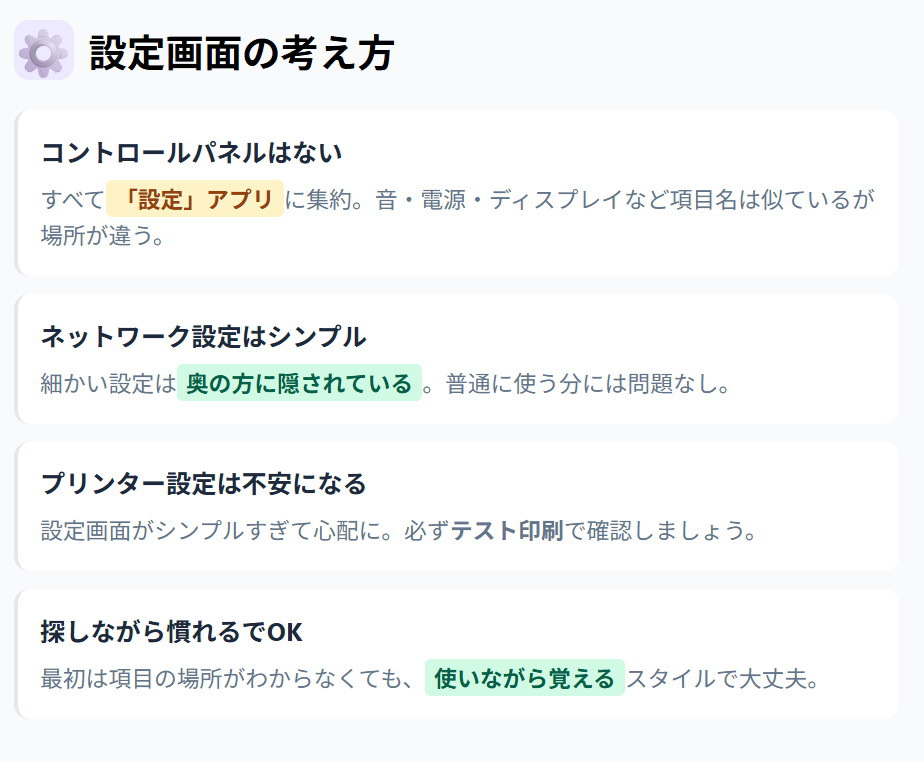
Task: Click the text 普通に使う分には問題なし。
Action: tap(588, 383)
